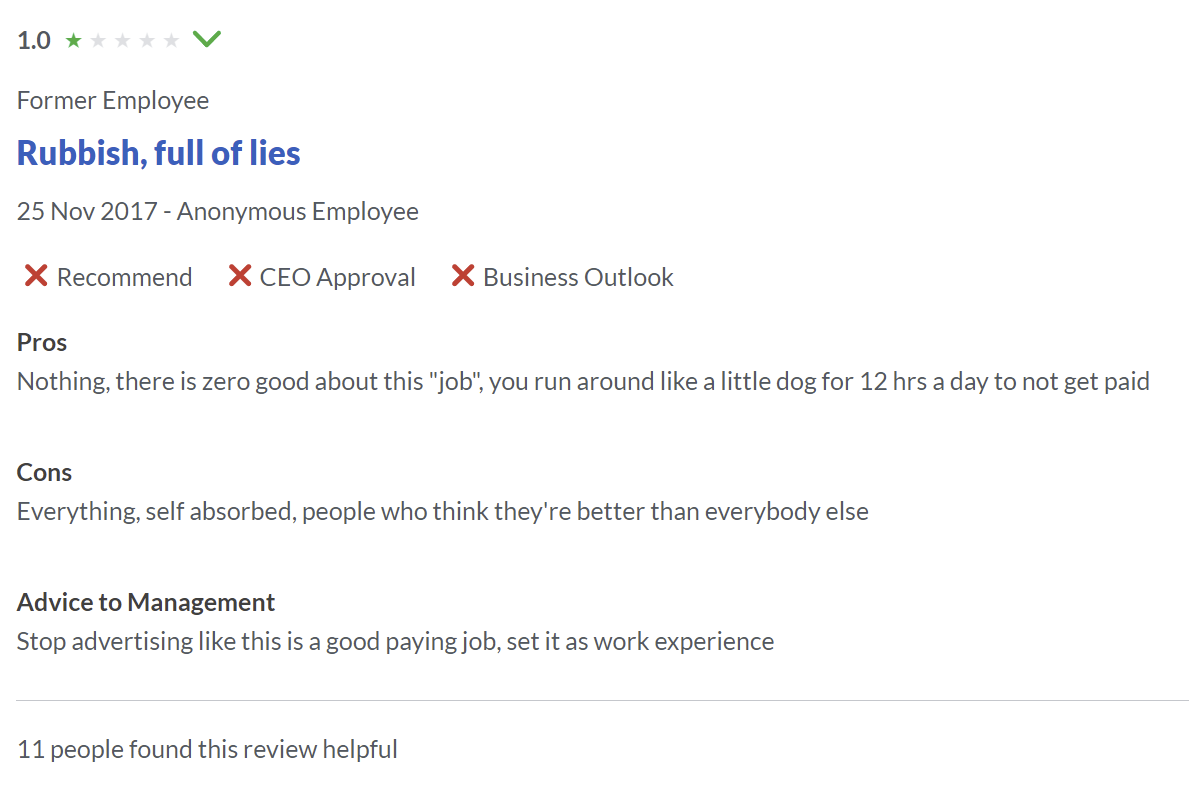Click the Cons heading
The width and height of the screenshot is (1189, 806).
point(44,472)
